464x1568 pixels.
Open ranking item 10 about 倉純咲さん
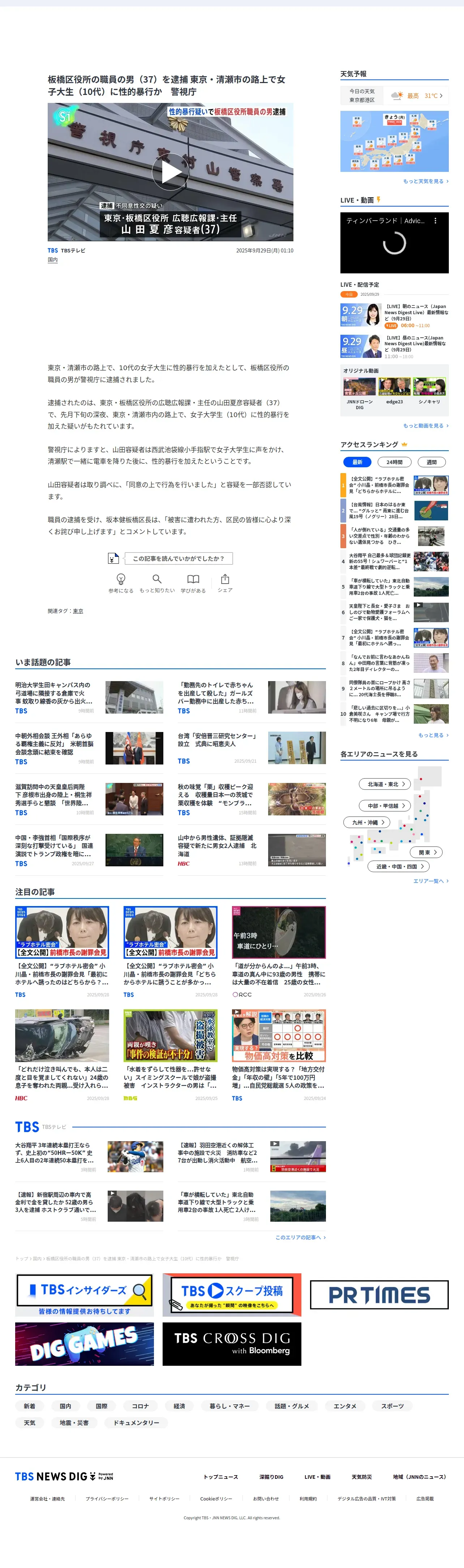pos(395,714)
